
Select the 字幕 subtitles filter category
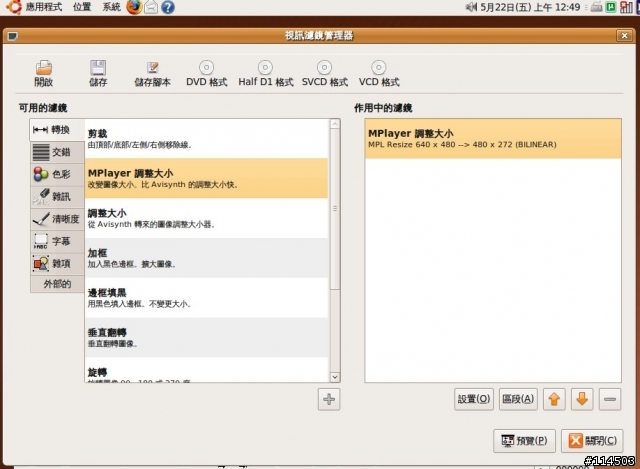click(x=57, y=241)
